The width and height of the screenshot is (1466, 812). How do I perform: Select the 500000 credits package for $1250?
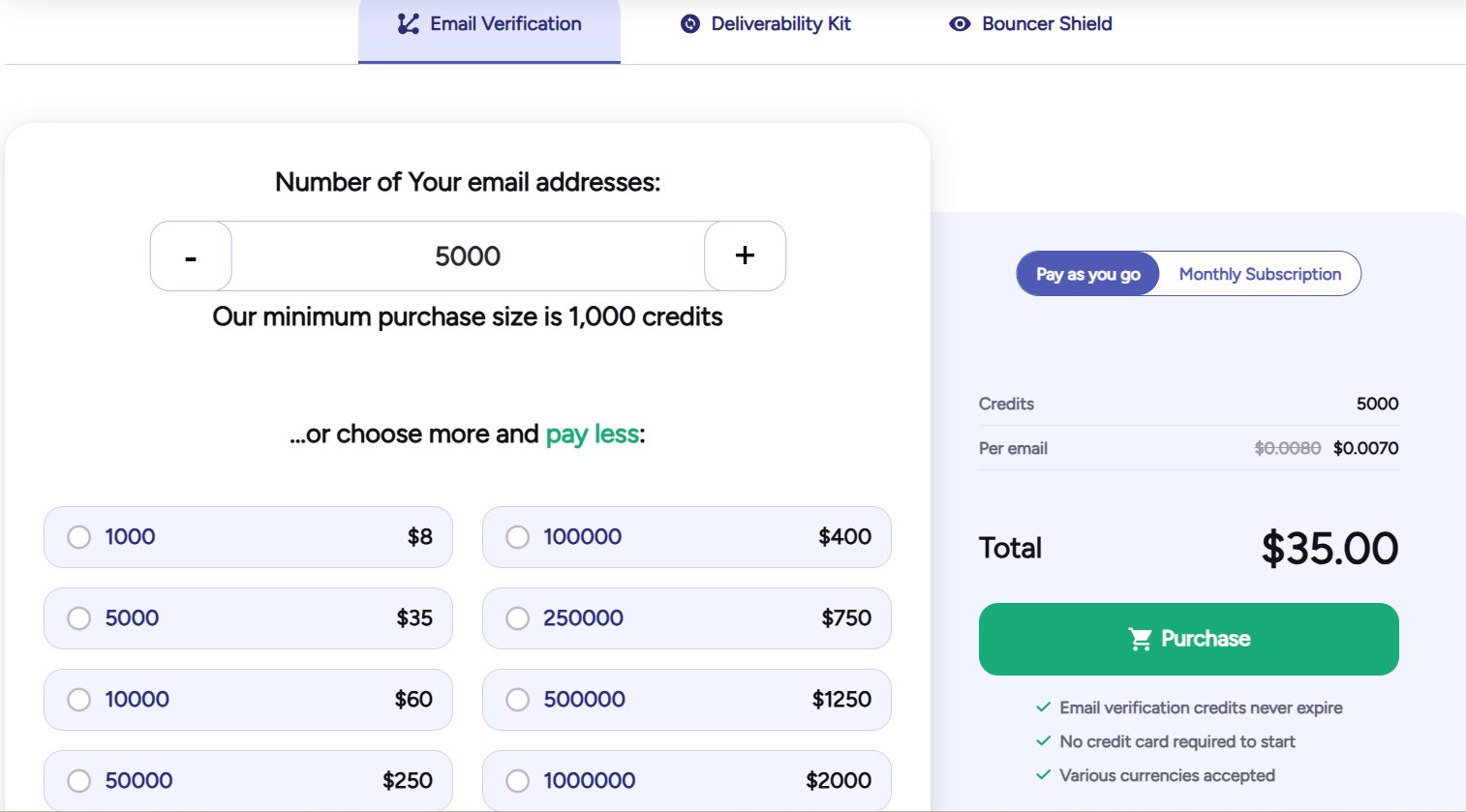pyautogui.click(x=517, y=700)
